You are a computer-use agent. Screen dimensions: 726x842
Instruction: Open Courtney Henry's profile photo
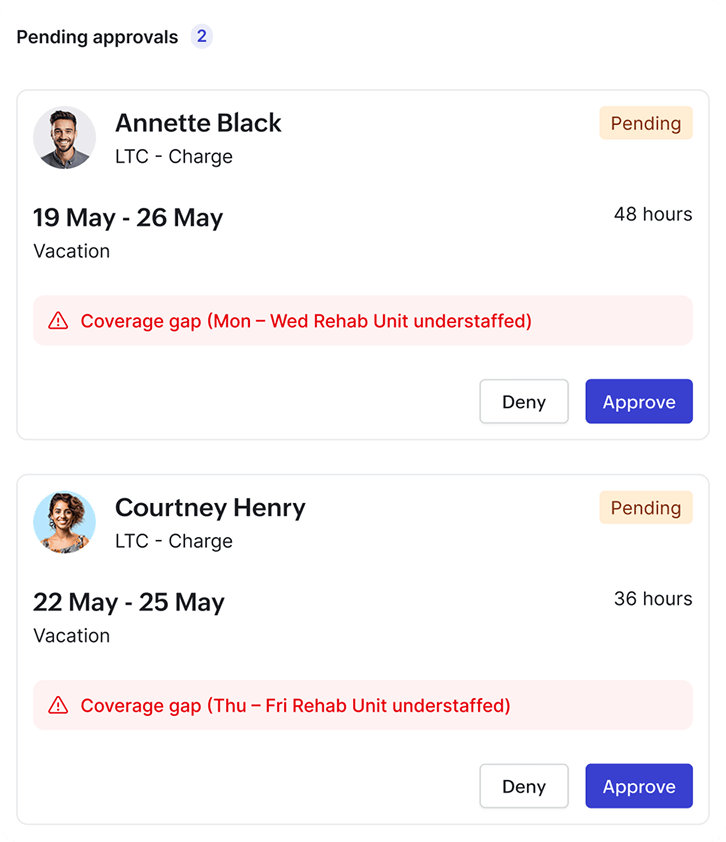64,522
